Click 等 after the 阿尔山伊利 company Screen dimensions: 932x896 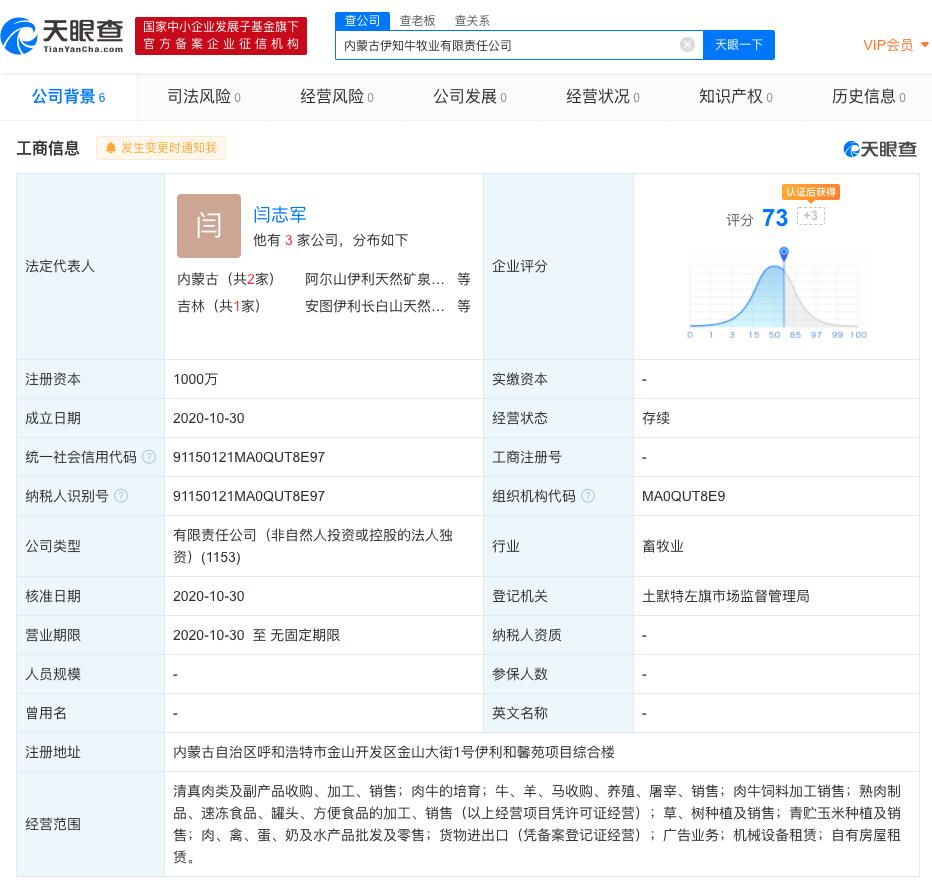point(464,279)
